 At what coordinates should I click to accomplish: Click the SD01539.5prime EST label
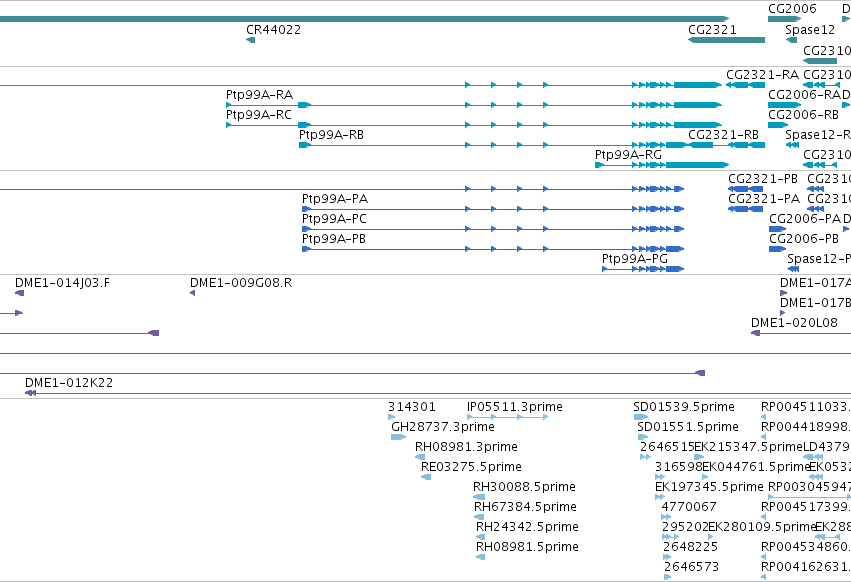click(x=684, y=407)
